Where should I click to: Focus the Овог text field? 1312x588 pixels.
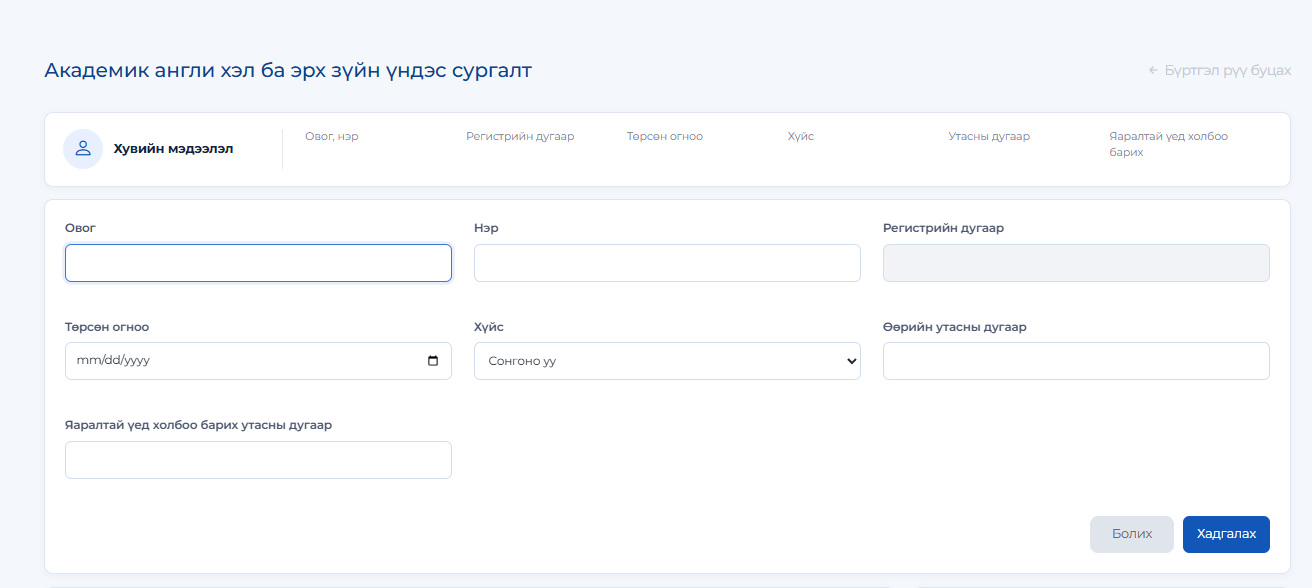258,263
